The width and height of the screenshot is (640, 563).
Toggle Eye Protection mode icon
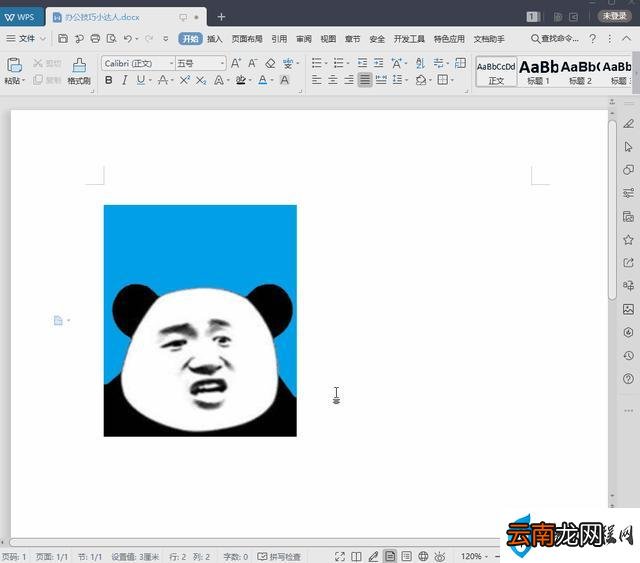[x=440, y=556]
